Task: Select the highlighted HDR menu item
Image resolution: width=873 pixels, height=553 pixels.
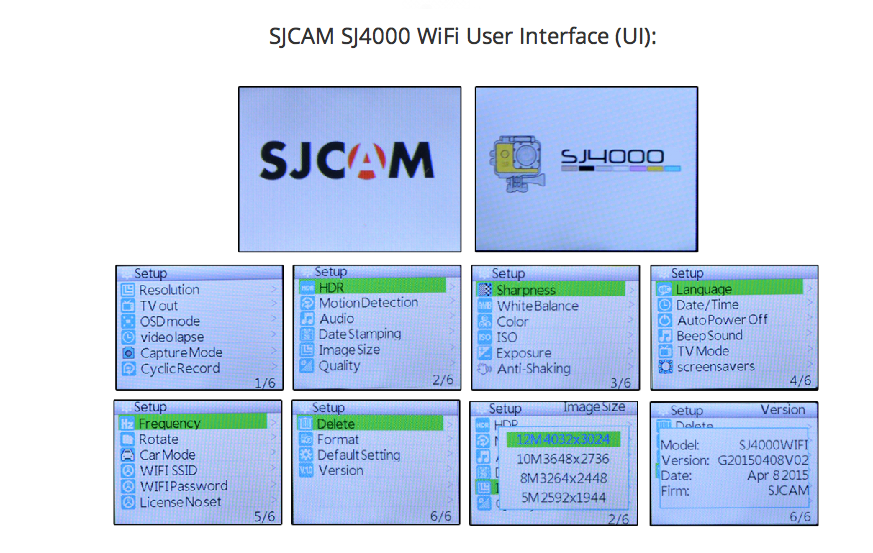Action: coord(372,287)
